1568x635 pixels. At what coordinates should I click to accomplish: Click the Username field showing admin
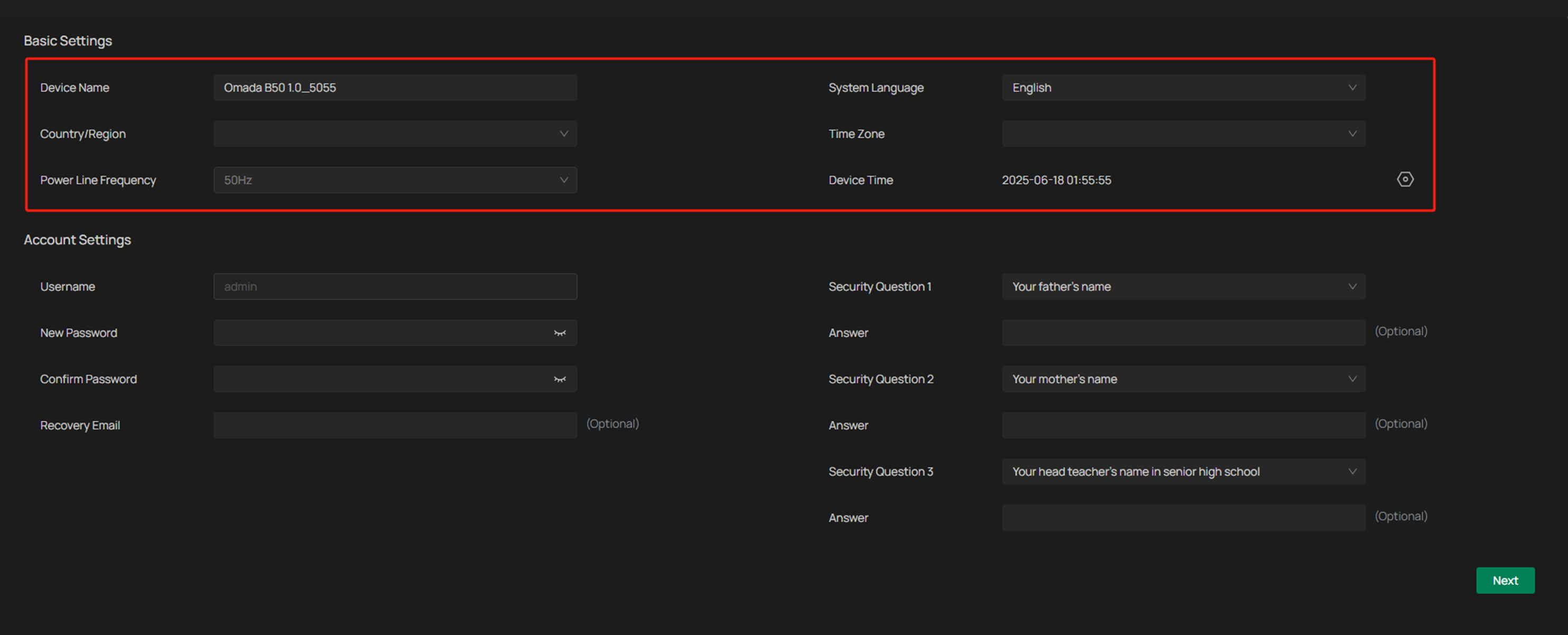(x=395, y=287)
